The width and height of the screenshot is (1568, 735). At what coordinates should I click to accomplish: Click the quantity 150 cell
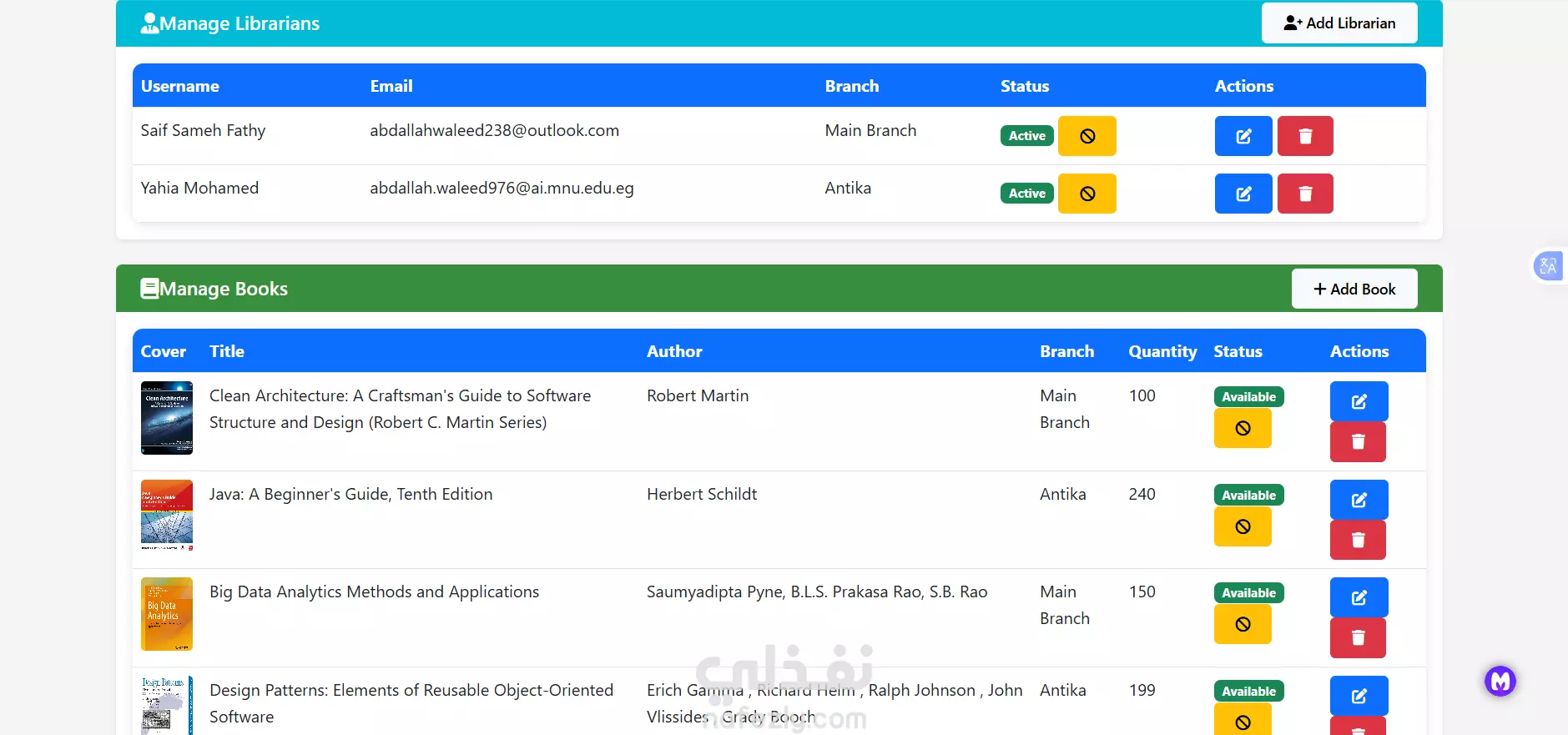pos(1142,592)
